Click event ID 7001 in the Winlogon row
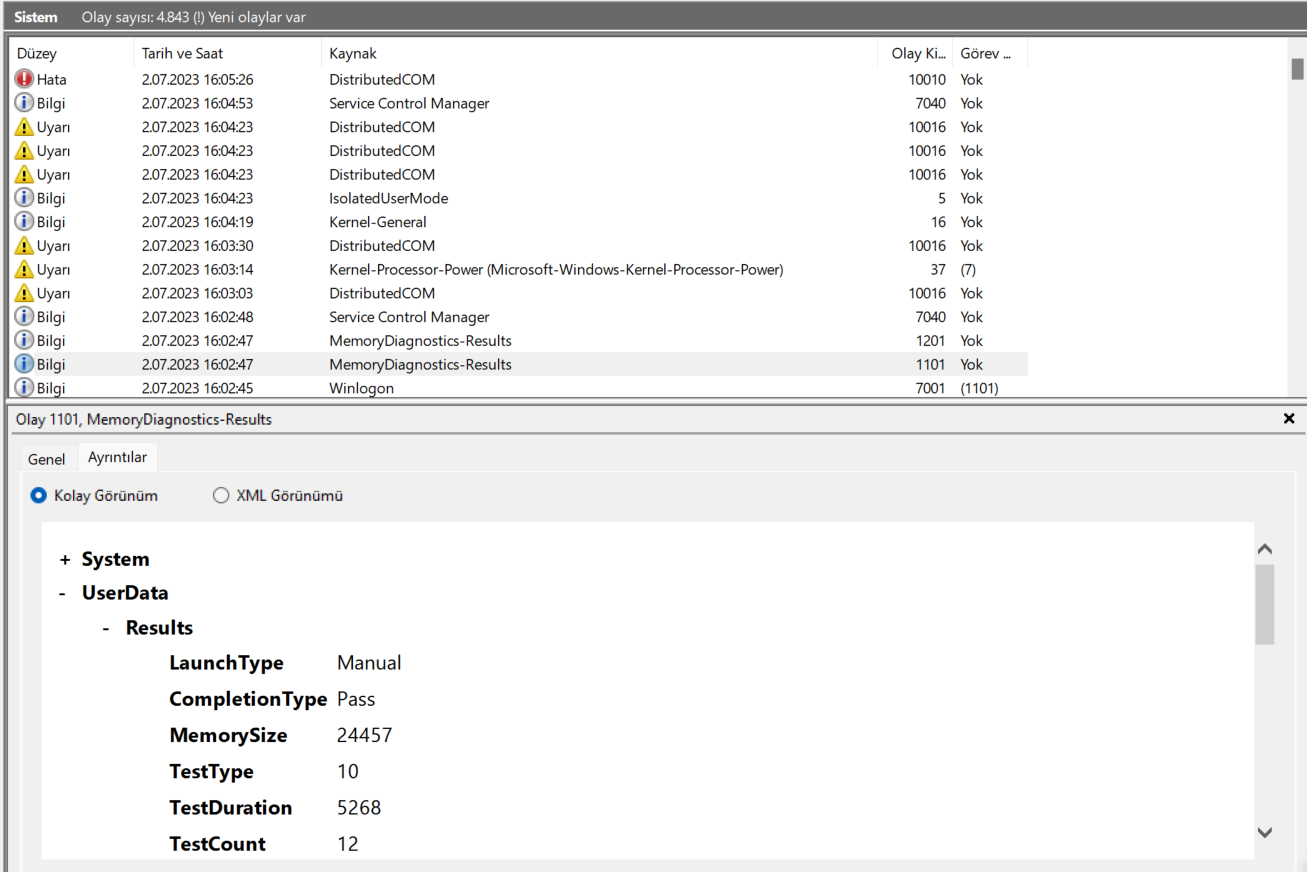Screen dimensions: 1307x872 (930, 388)
